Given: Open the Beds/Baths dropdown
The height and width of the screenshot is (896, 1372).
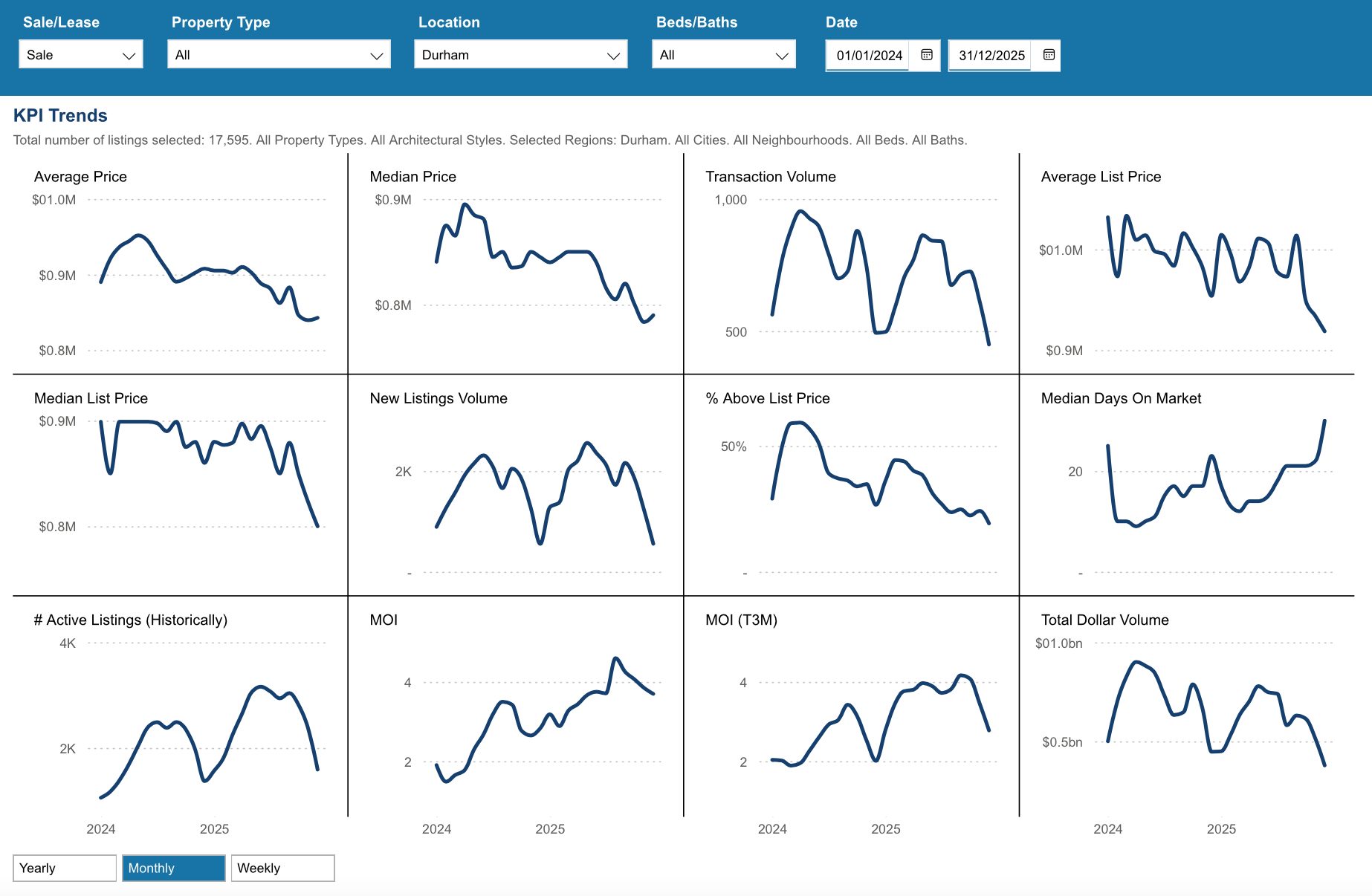Looking at the screenshot, I should [x=723, y=55].
